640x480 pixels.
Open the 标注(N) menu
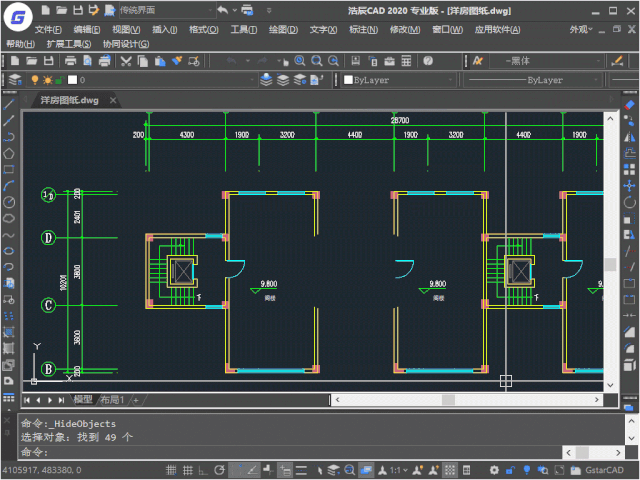coord(362,30)
